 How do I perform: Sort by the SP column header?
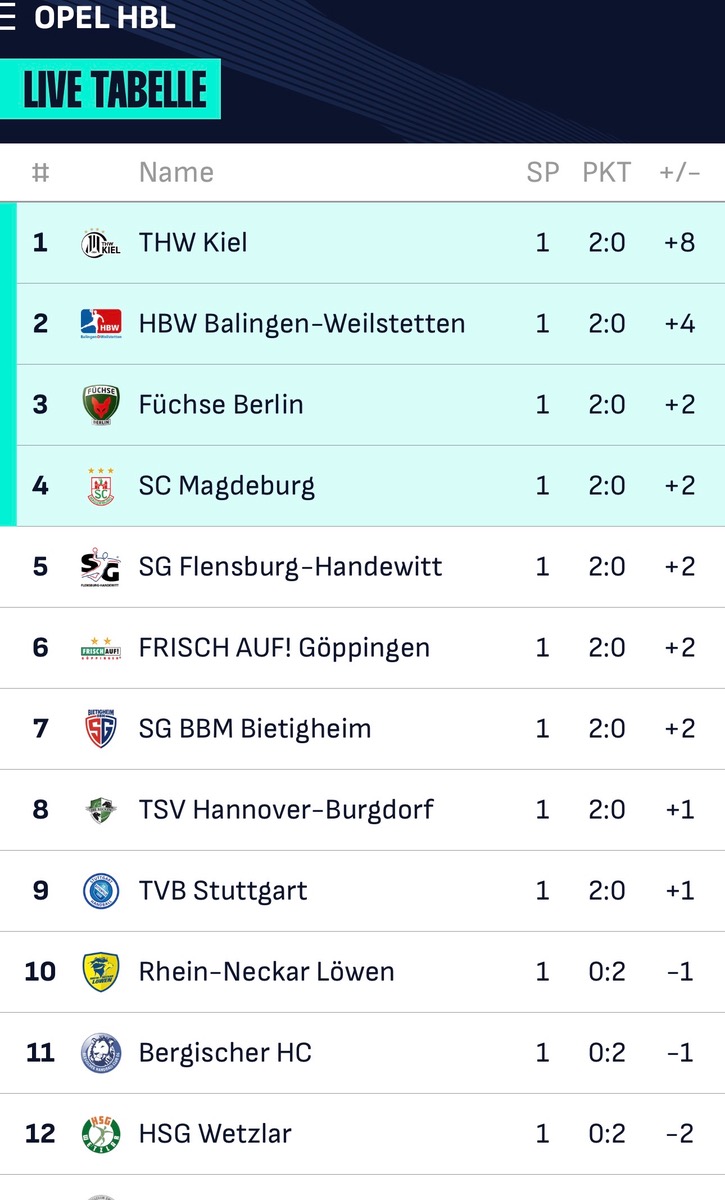pos(543,172)
